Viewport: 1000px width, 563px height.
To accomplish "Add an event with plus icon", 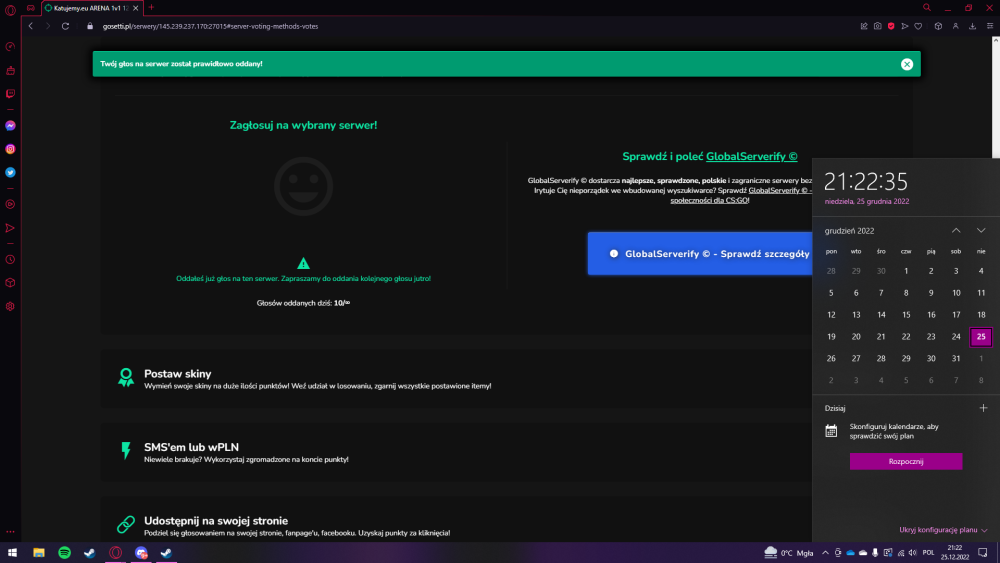I will click(983, 408).
